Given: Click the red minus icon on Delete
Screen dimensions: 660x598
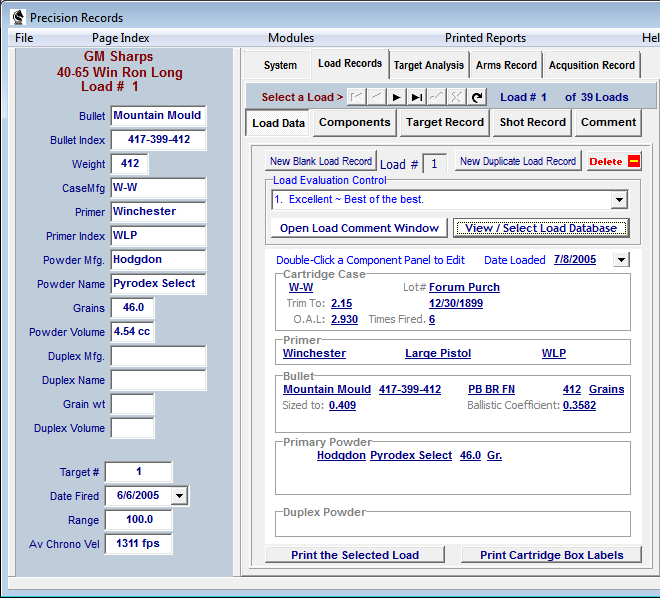Looking at the screenshot, I should (x=633, y=161).
